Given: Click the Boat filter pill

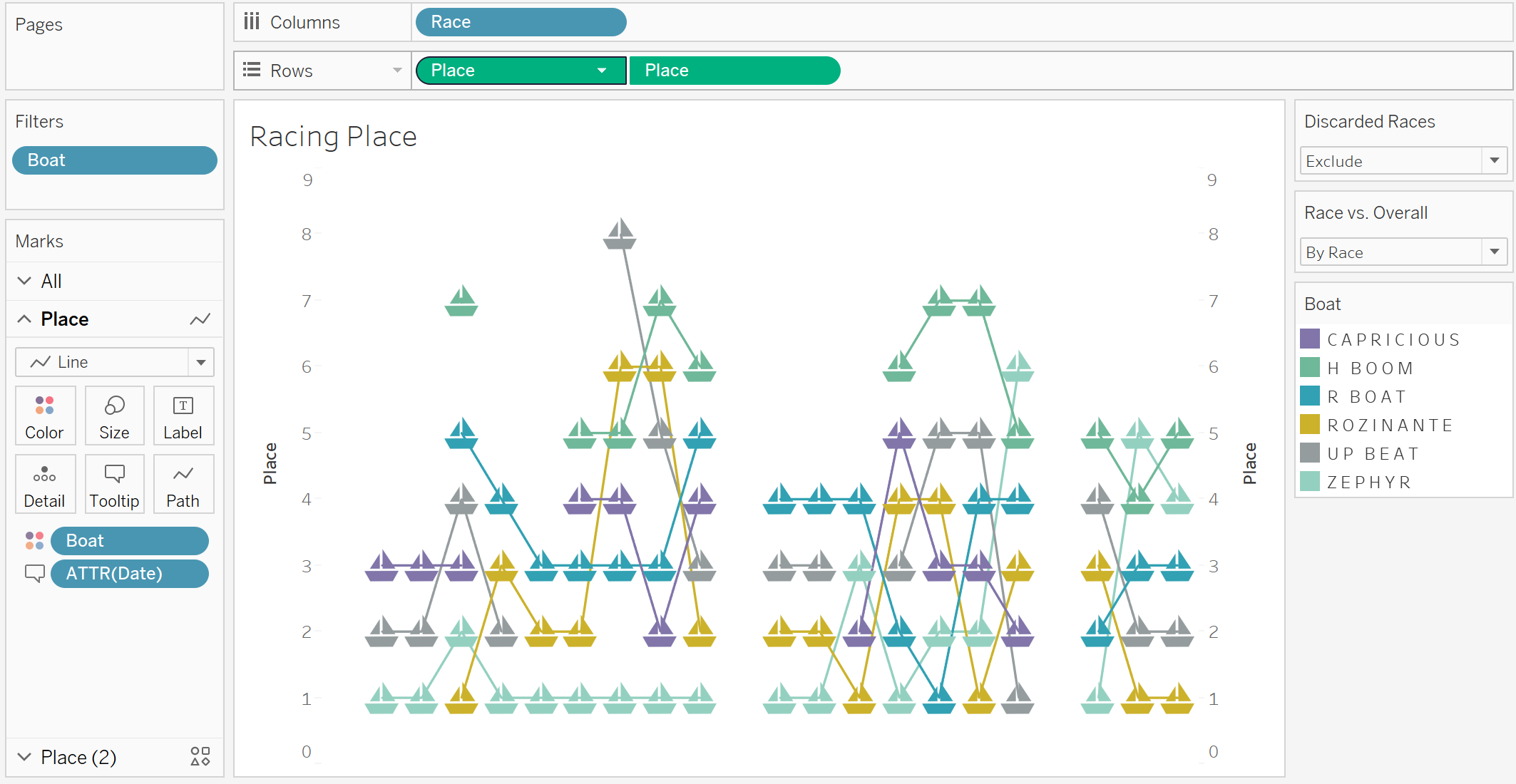Looking at the screenshot, I should click(x=113, y=160).
